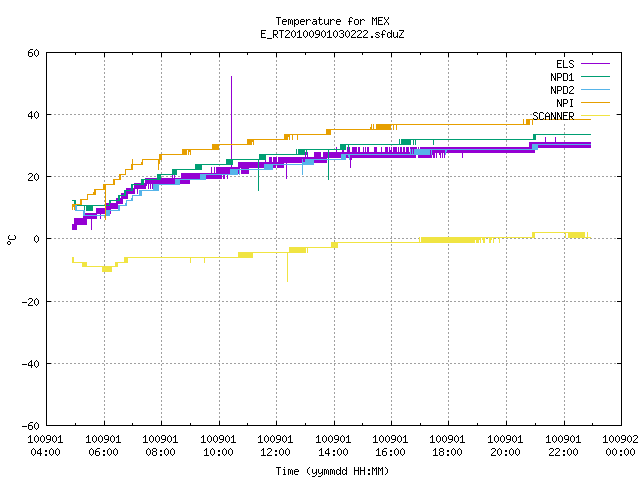The image size is (640, 480).
Task: Click the NPD2 legend label
Action: (x=562, y=90)
